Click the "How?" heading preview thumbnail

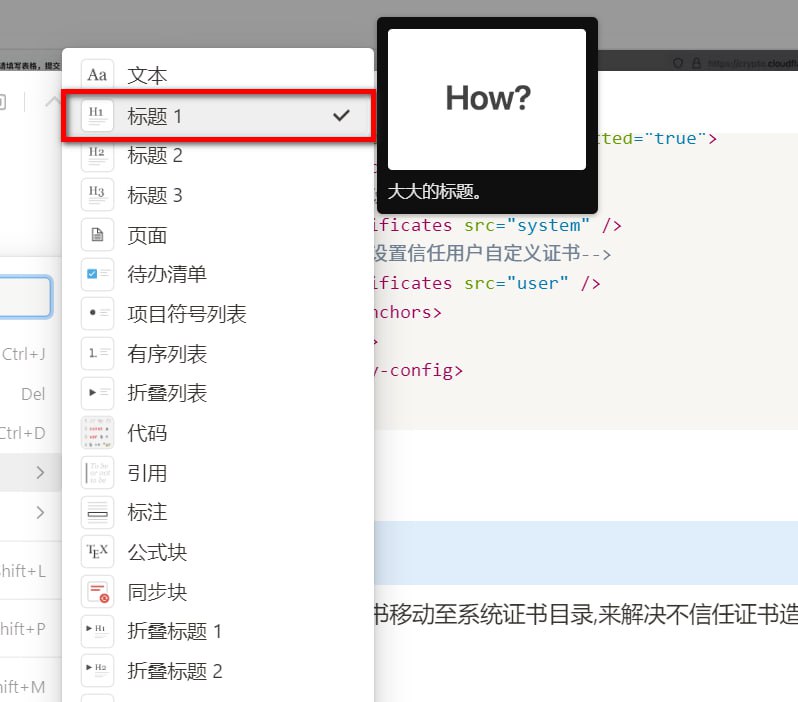tap(487, 99)
